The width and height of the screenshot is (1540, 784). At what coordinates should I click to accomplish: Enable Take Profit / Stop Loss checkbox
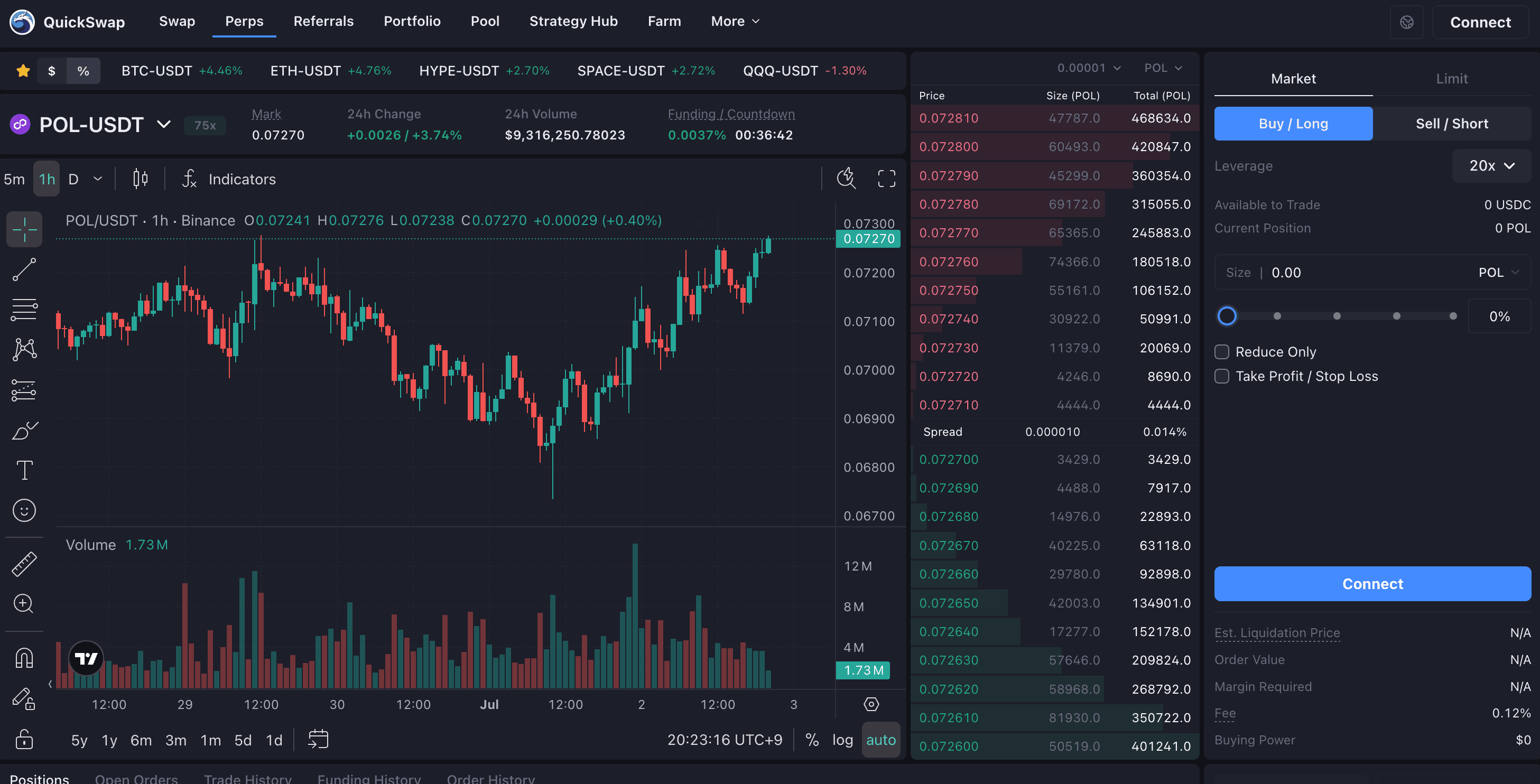click(x=1222, y=377)
